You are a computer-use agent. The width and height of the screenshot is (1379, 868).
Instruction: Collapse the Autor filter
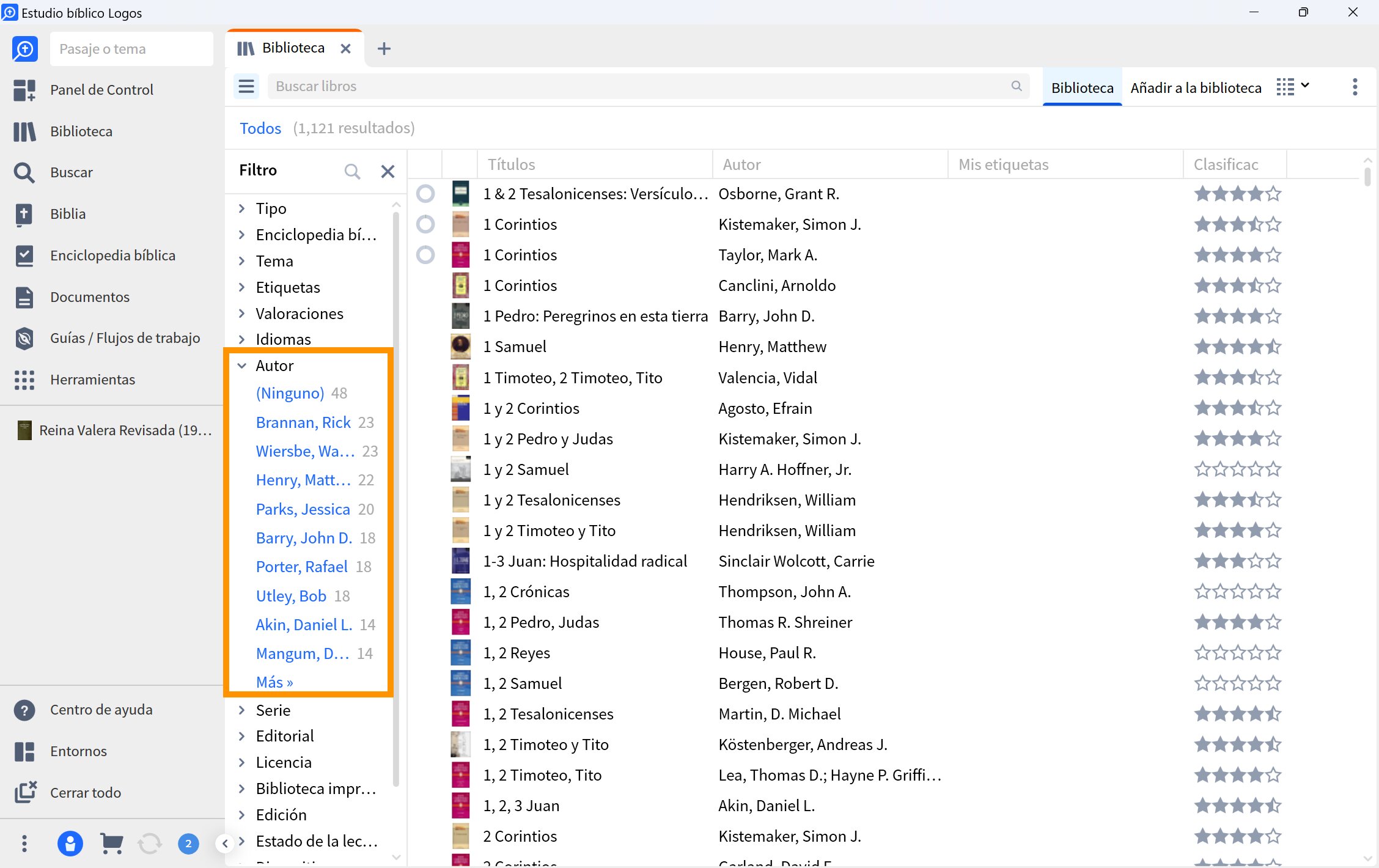pos(242,366)
